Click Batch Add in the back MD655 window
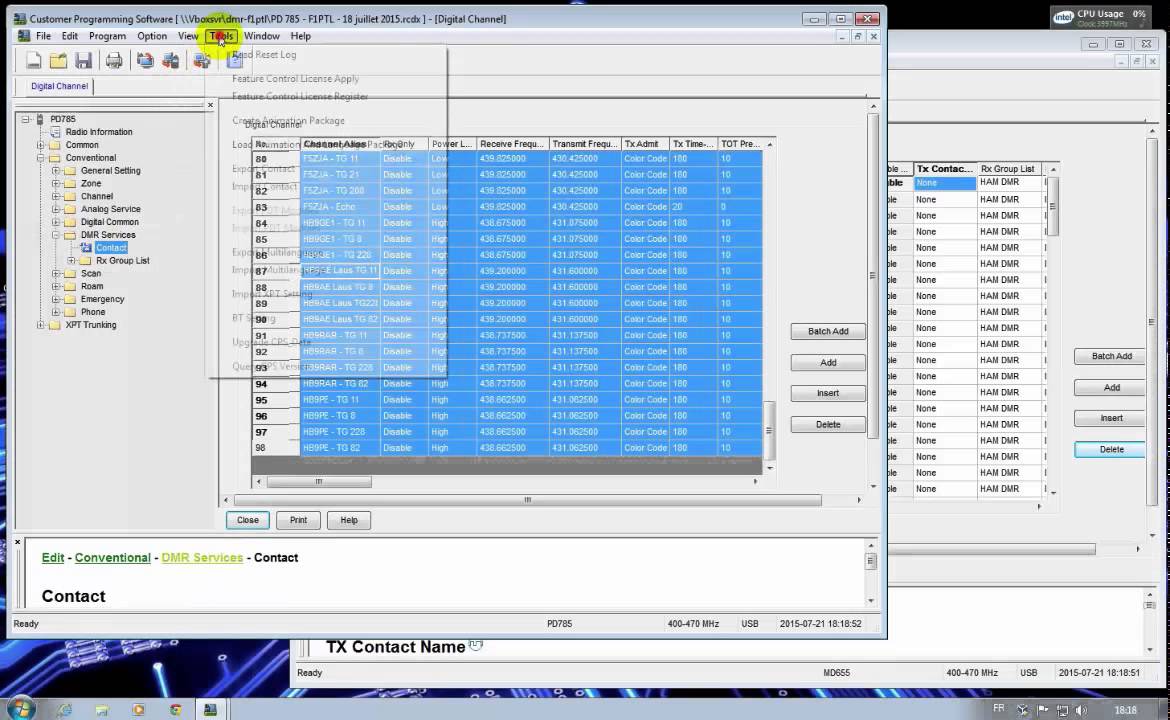This screenshot has height=720, width=1170. tap(1112, 356)
